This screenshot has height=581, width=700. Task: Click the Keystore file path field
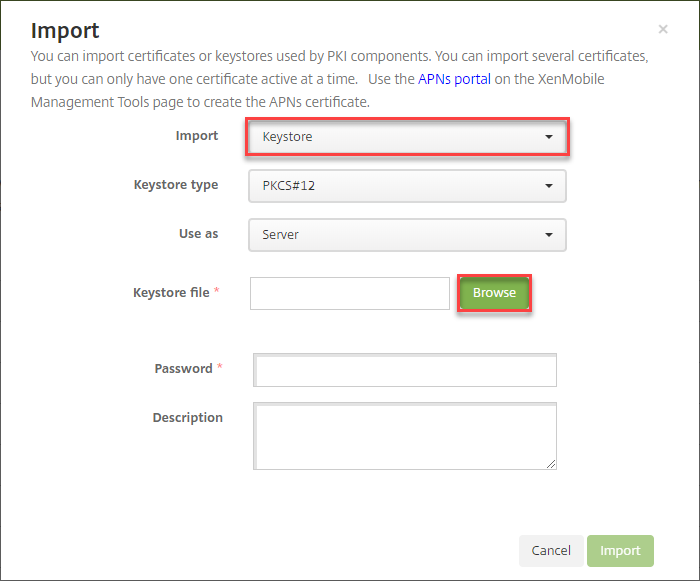point(349,294)
